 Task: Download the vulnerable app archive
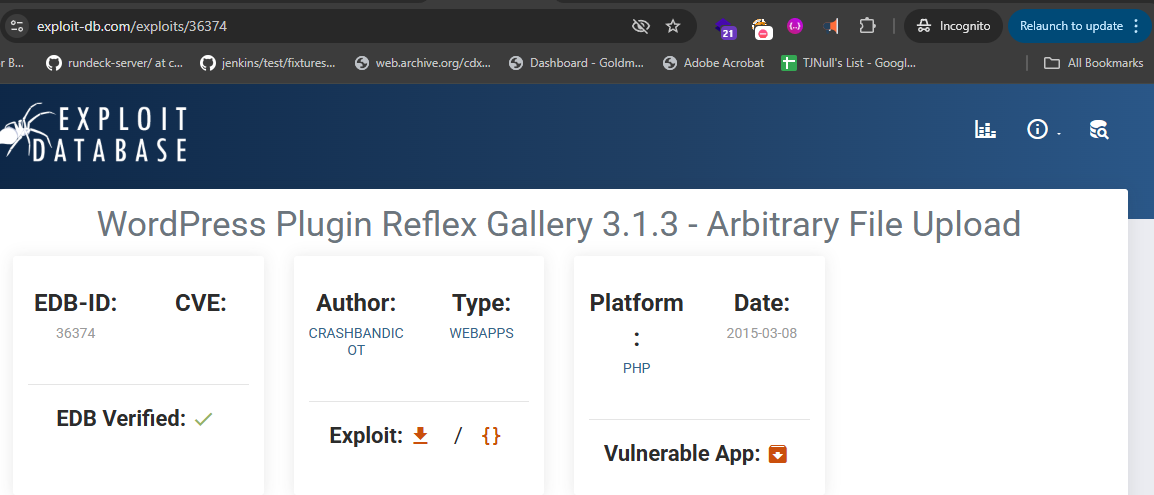point(778,454)
